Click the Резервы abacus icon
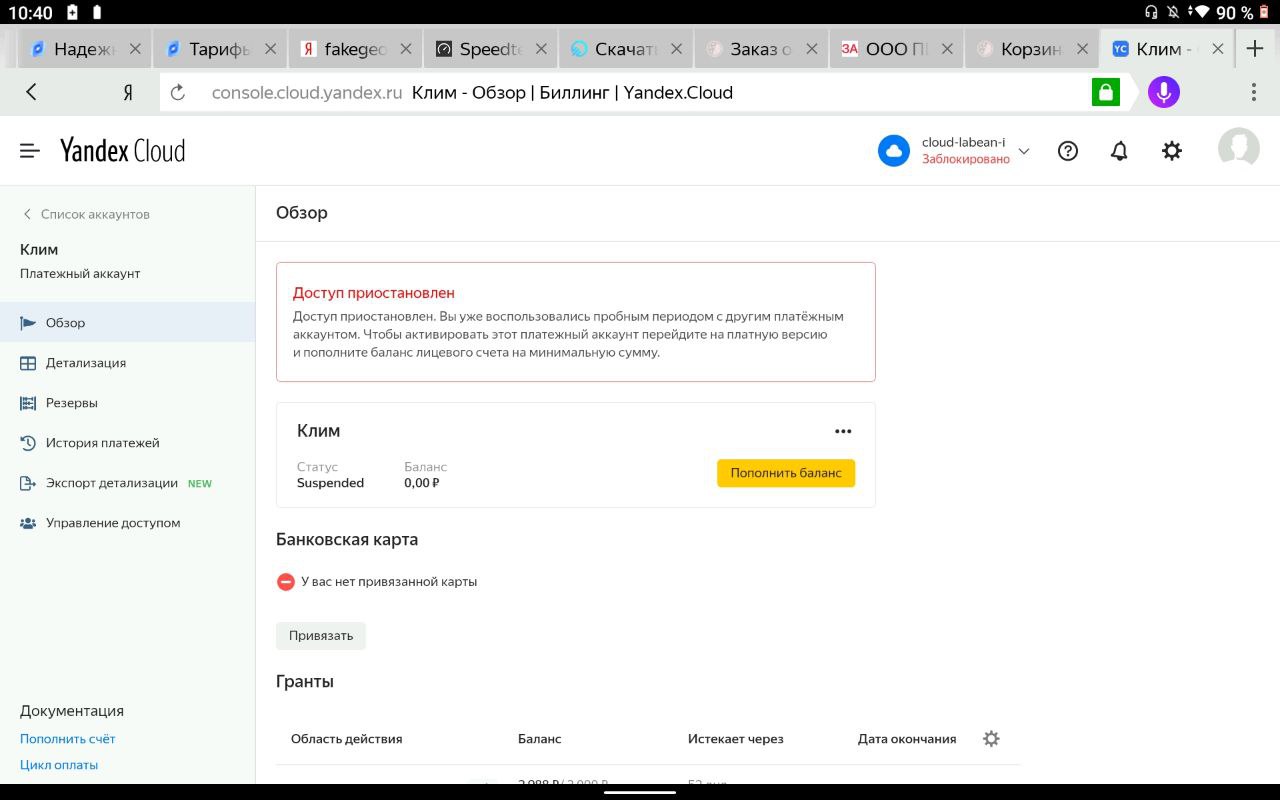Screen dimensions: 1280x800 [28, 403]
